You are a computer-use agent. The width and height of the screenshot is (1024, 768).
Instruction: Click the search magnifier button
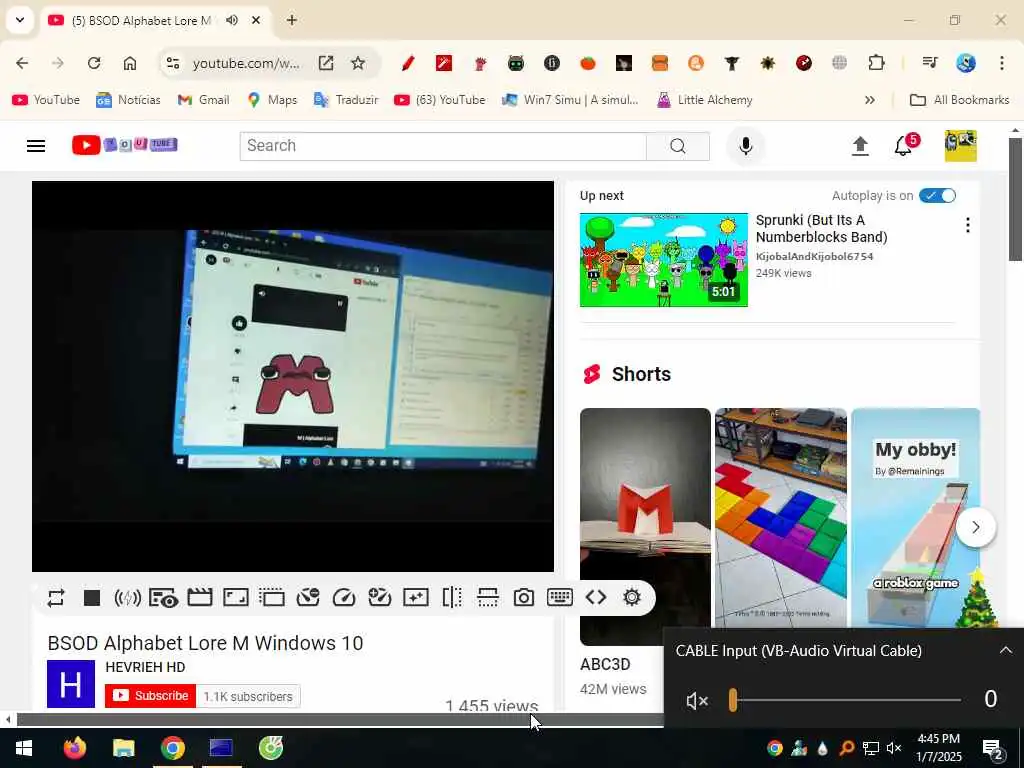pyautogui.click(x=678, y=146)
